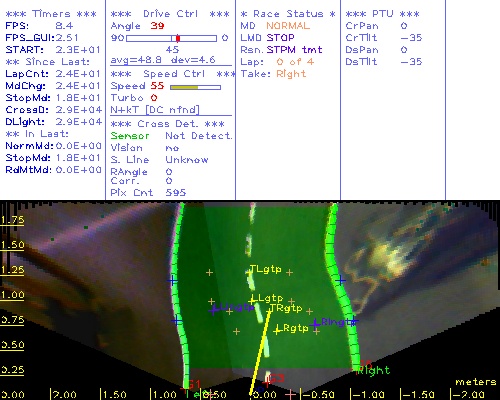Viewport: 500px width, 400px height.
Task: Click the green Right label marker
Action: click(373, 370)
